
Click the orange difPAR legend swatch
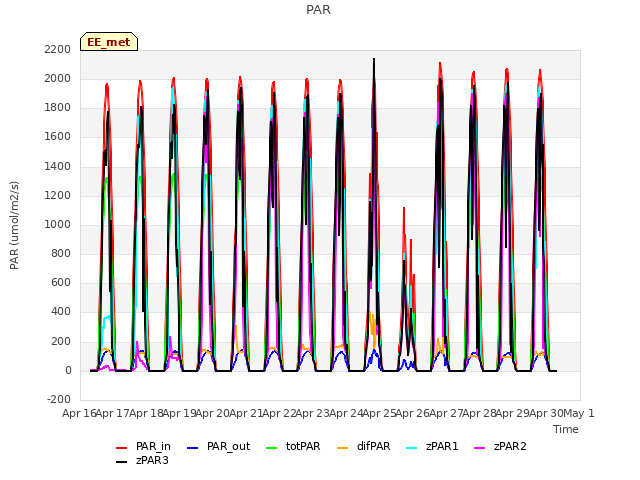pyautogui.click(x=342, y=448)
